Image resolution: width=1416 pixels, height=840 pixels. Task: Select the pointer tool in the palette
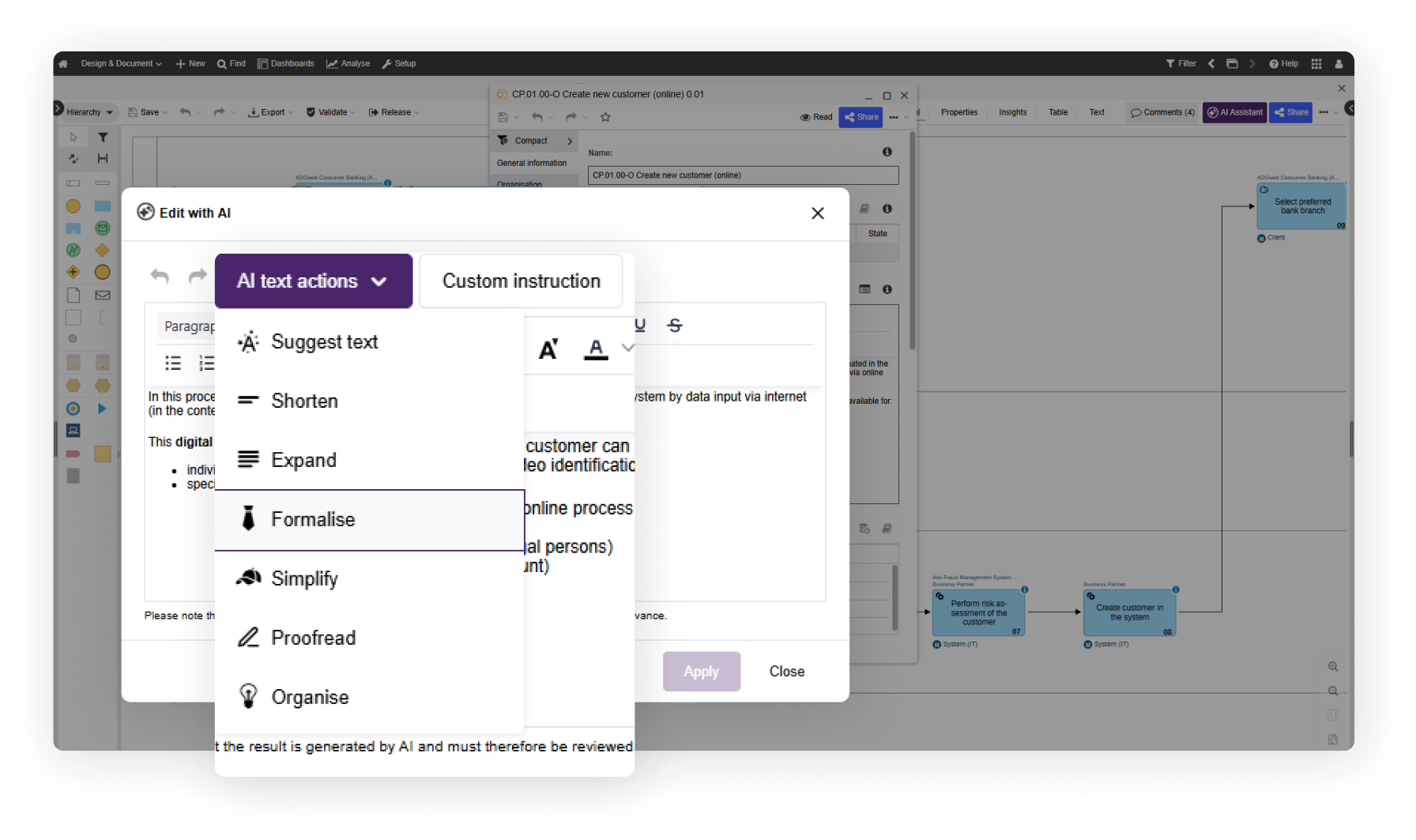(x=73, y=137)
